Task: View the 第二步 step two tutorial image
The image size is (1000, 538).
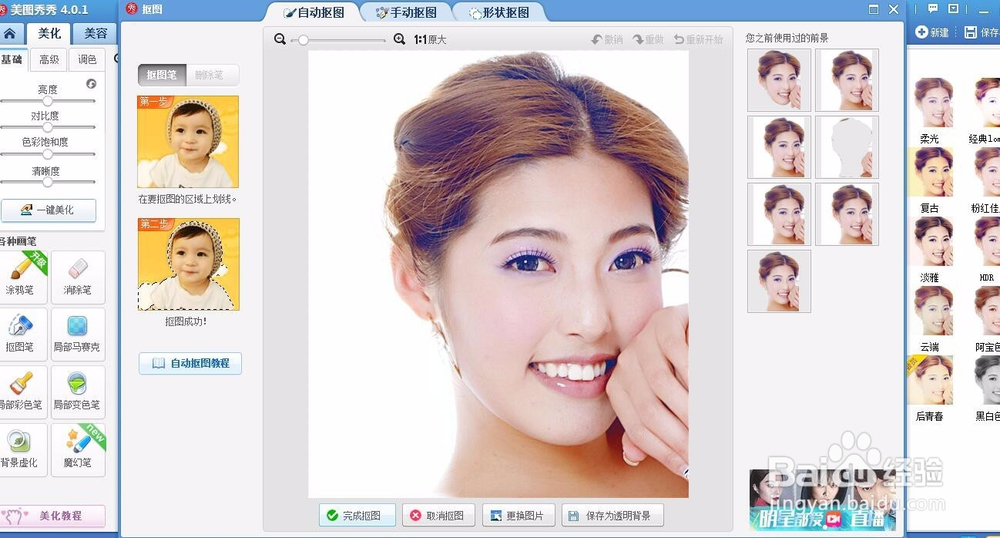Action: (x=188, y=264)
